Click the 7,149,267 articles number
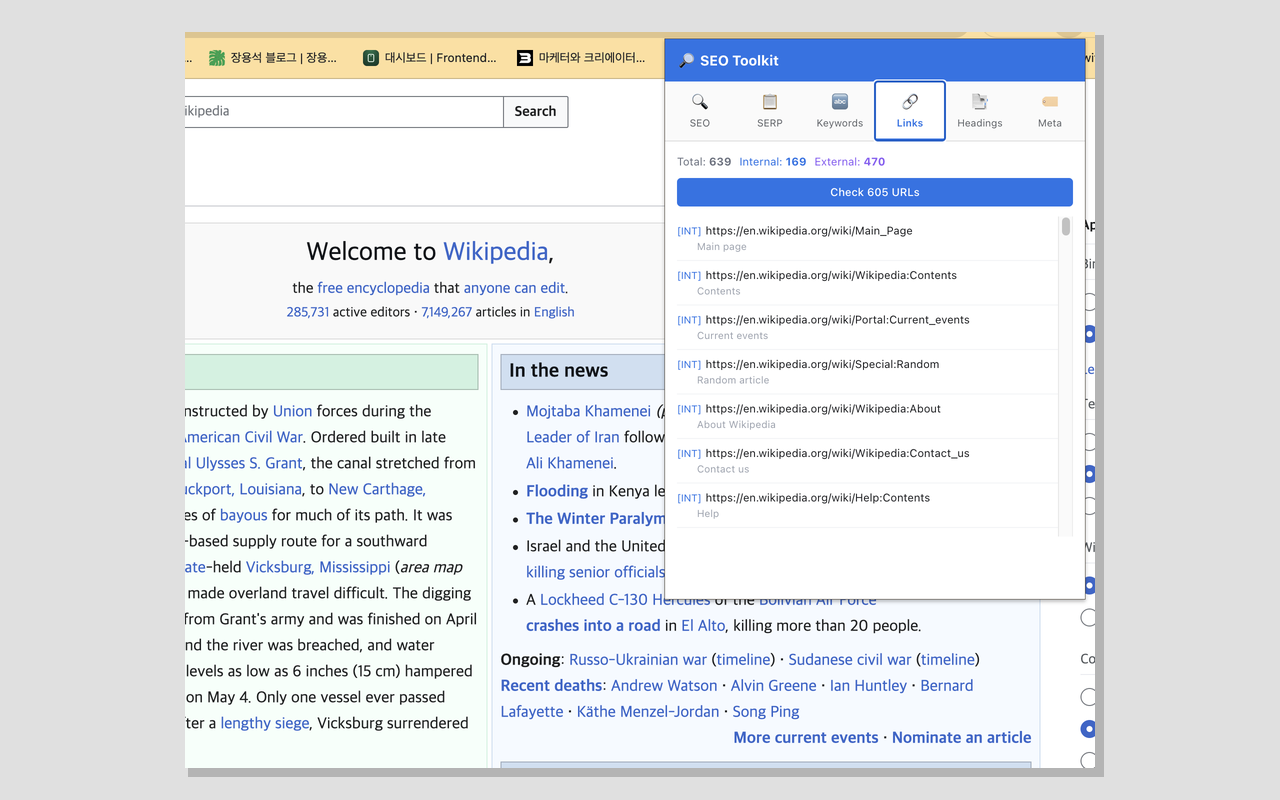 tap(446, 312)
